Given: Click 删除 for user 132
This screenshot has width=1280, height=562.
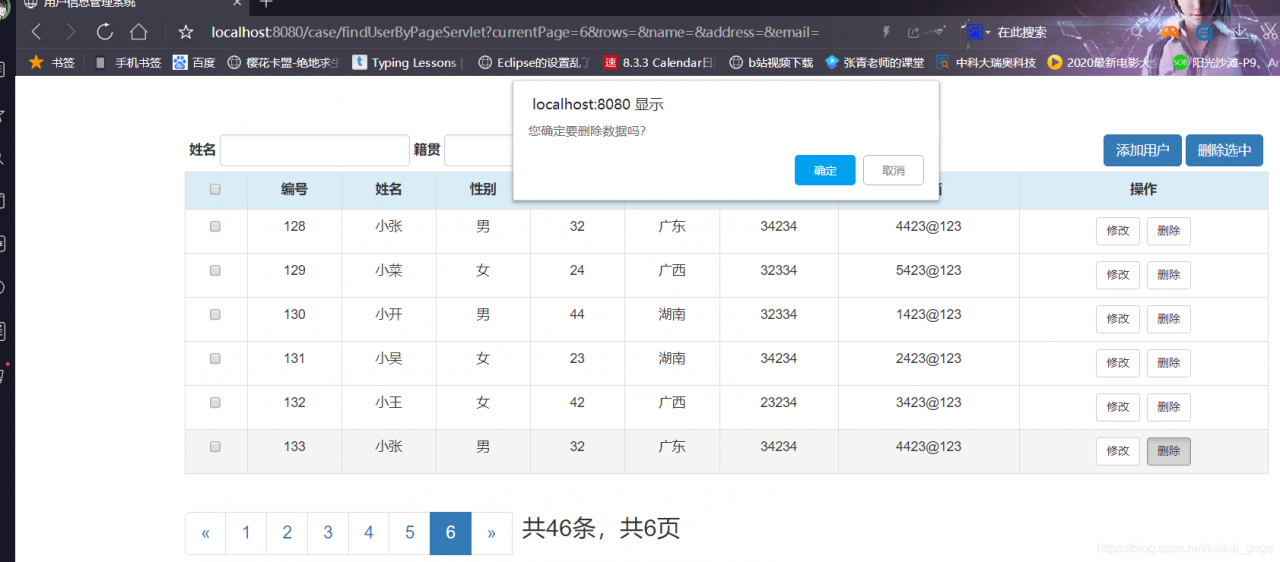Looking at the screenshot, I should (x=1168, y=407).
